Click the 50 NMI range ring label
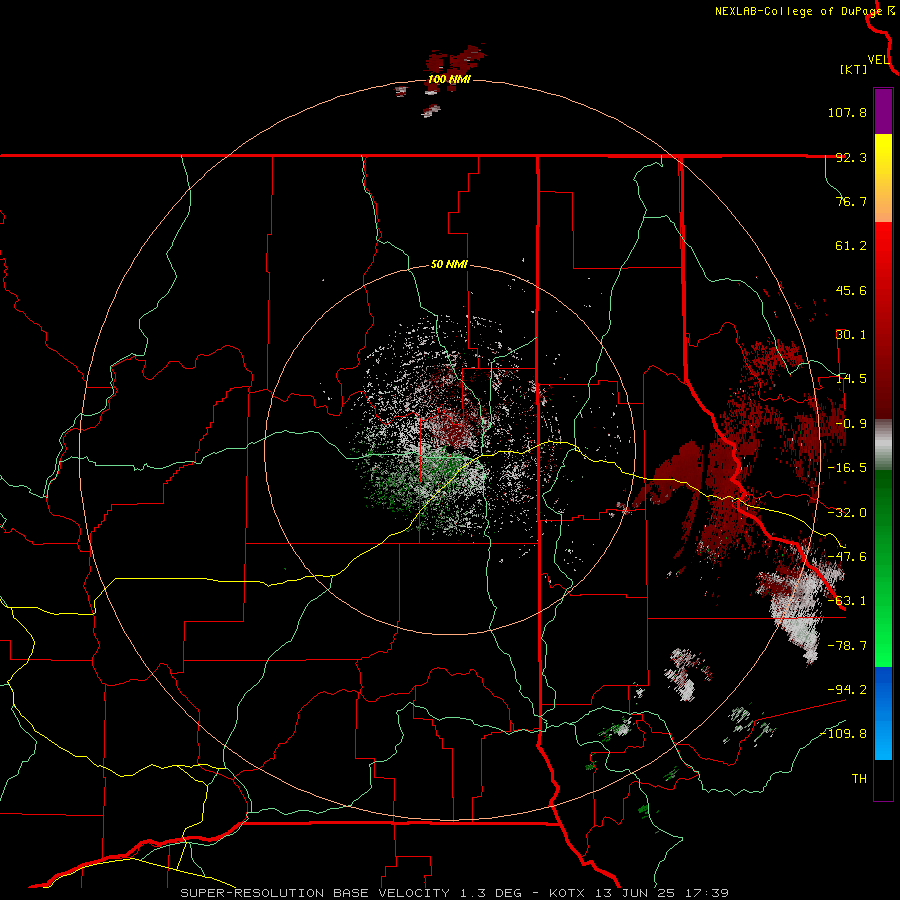Viewport: 900px width, 900px height. (x=449, y=264)
